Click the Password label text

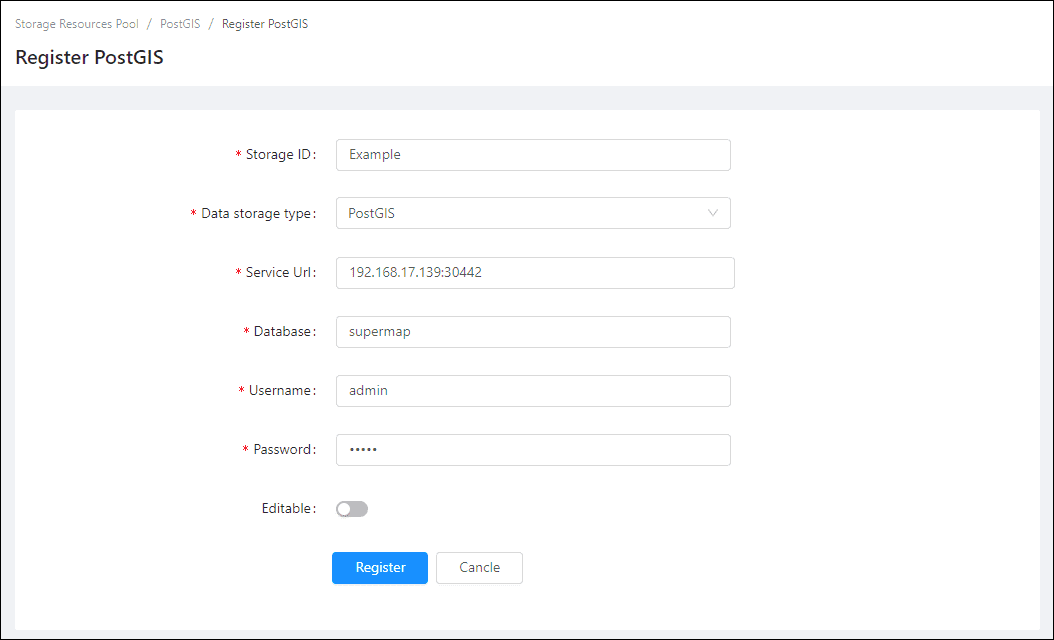point(283,450)
